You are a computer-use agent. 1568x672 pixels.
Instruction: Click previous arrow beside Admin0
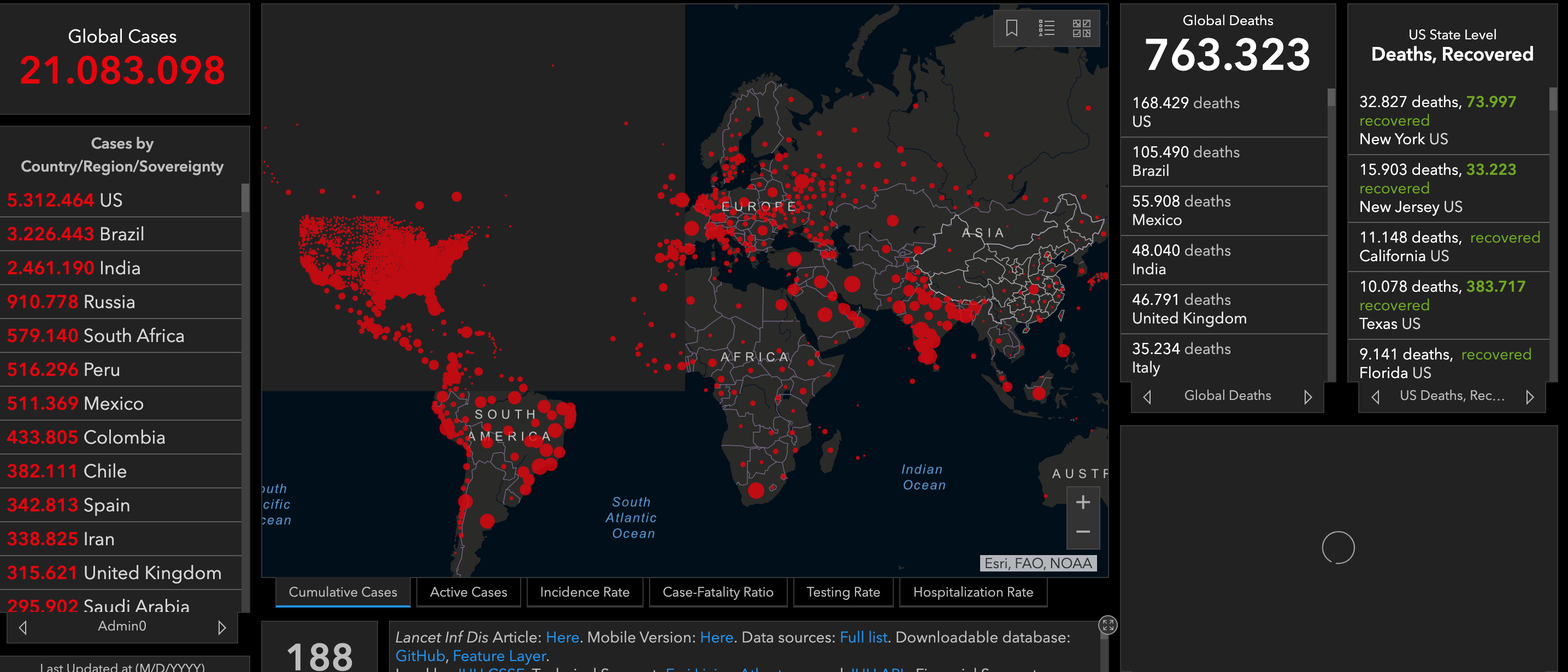[x=23, y=627]
